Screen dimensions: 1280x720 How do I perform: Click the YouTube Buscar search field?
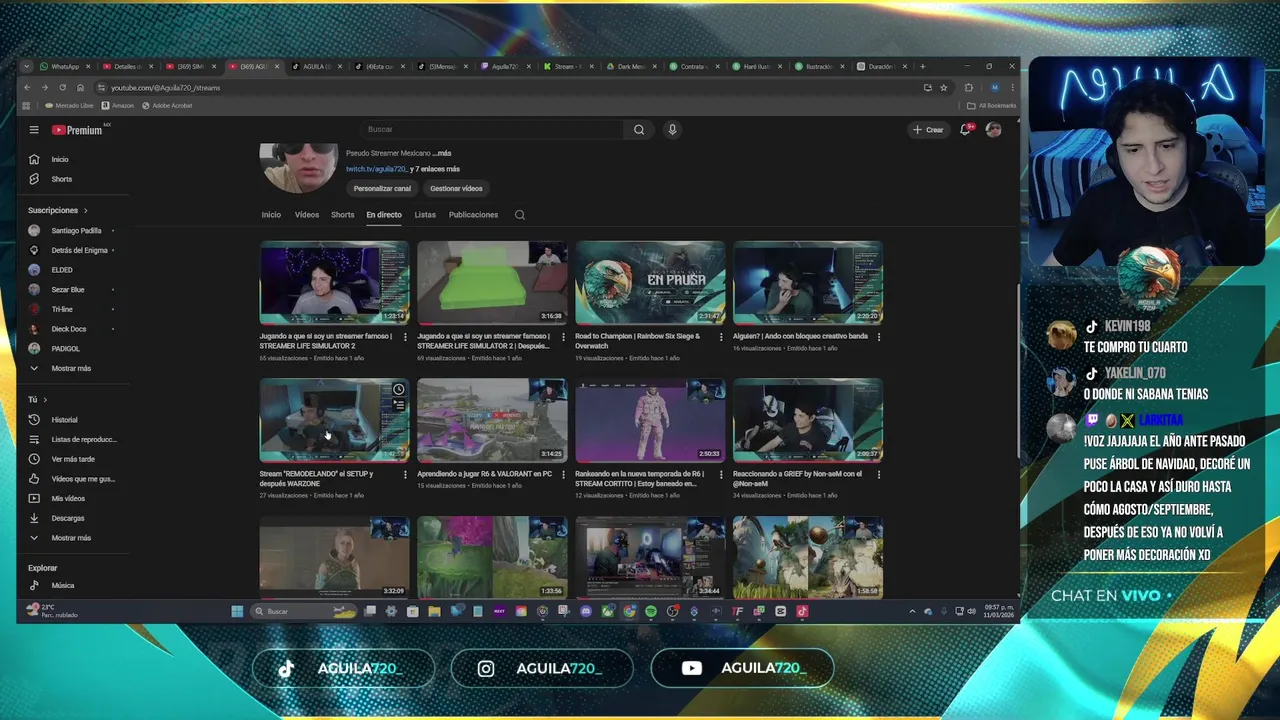pyautogui.click(x=493, y=130)
